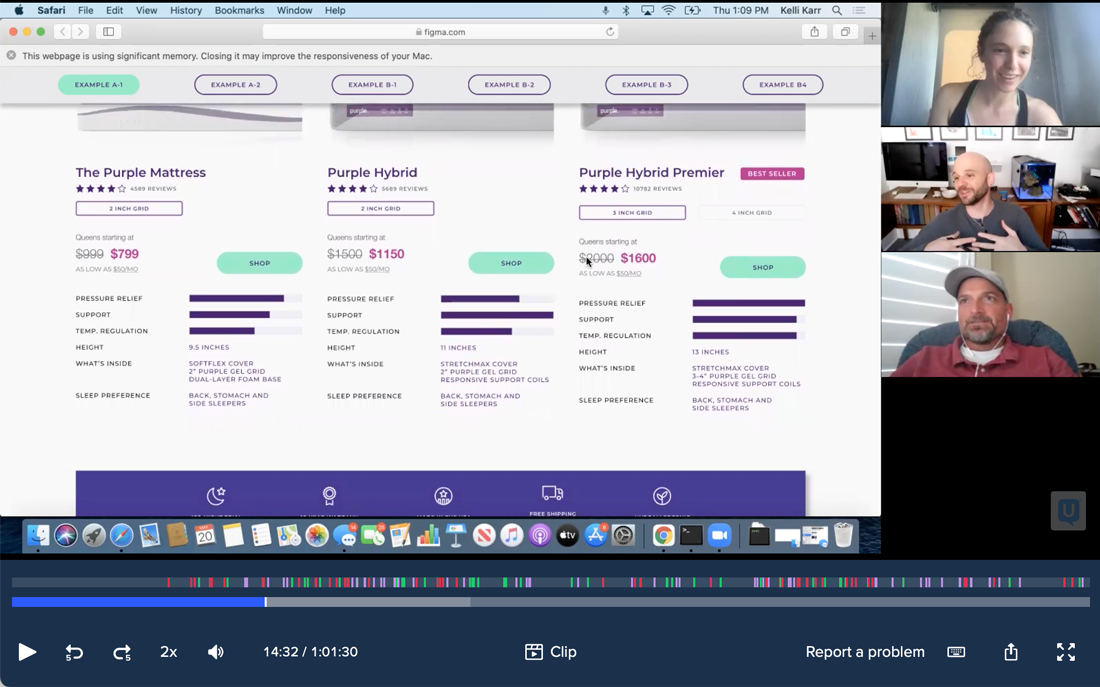Shop the Purple Hybrid
The width and height of the screenshot is (1100, 687).
(x=511, y=263)
